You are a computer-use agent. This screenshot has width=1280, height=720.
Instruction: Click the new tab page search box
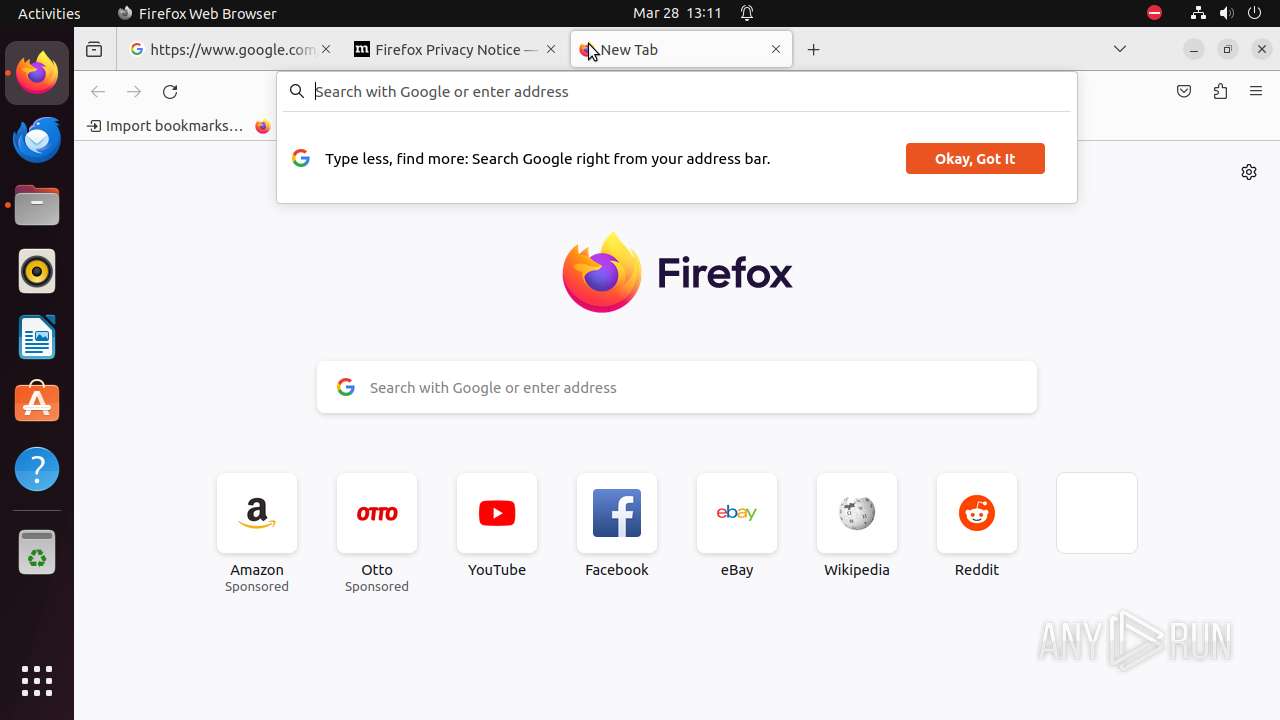click(x=677, y=387)
